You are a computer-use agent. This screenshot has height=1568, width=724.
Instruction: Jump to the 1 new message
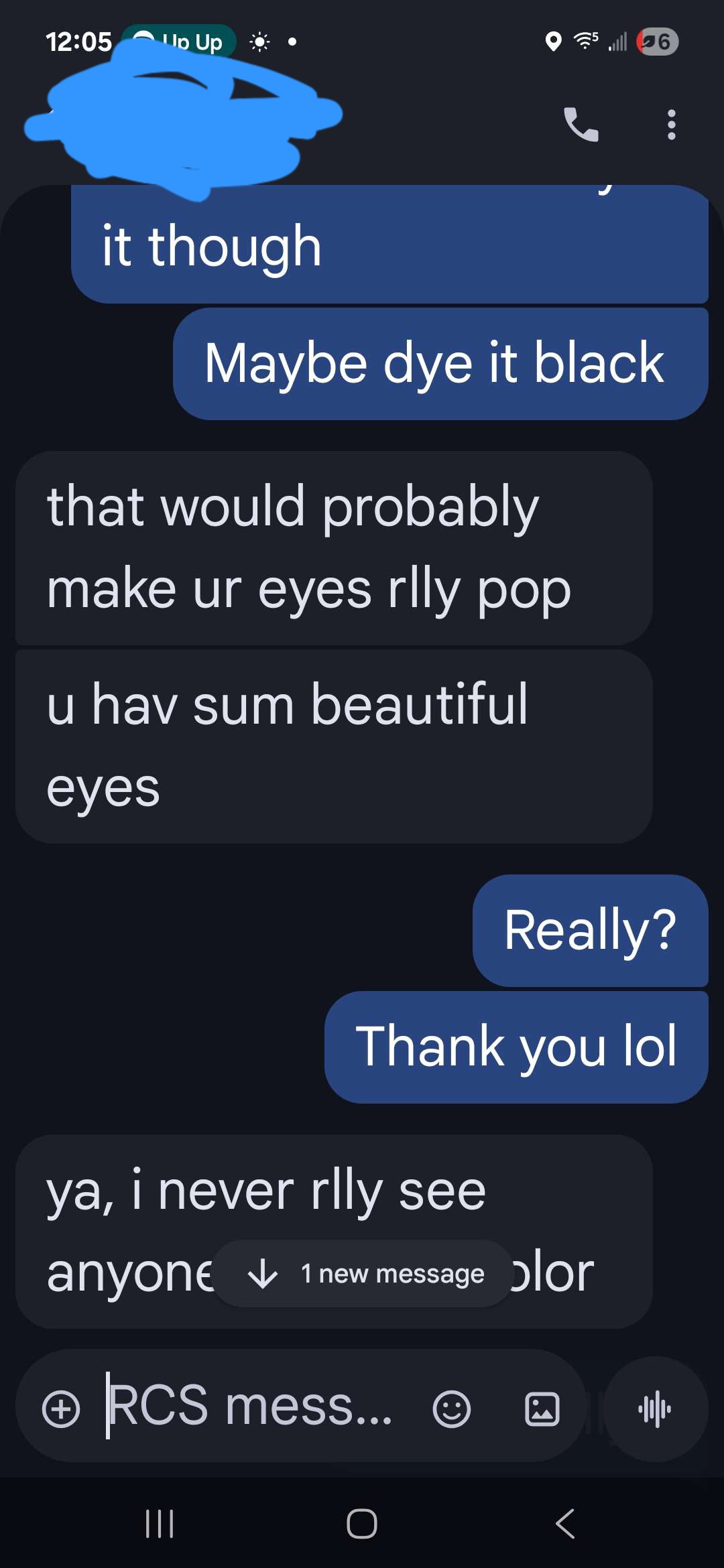click(x=363, y=1273)
